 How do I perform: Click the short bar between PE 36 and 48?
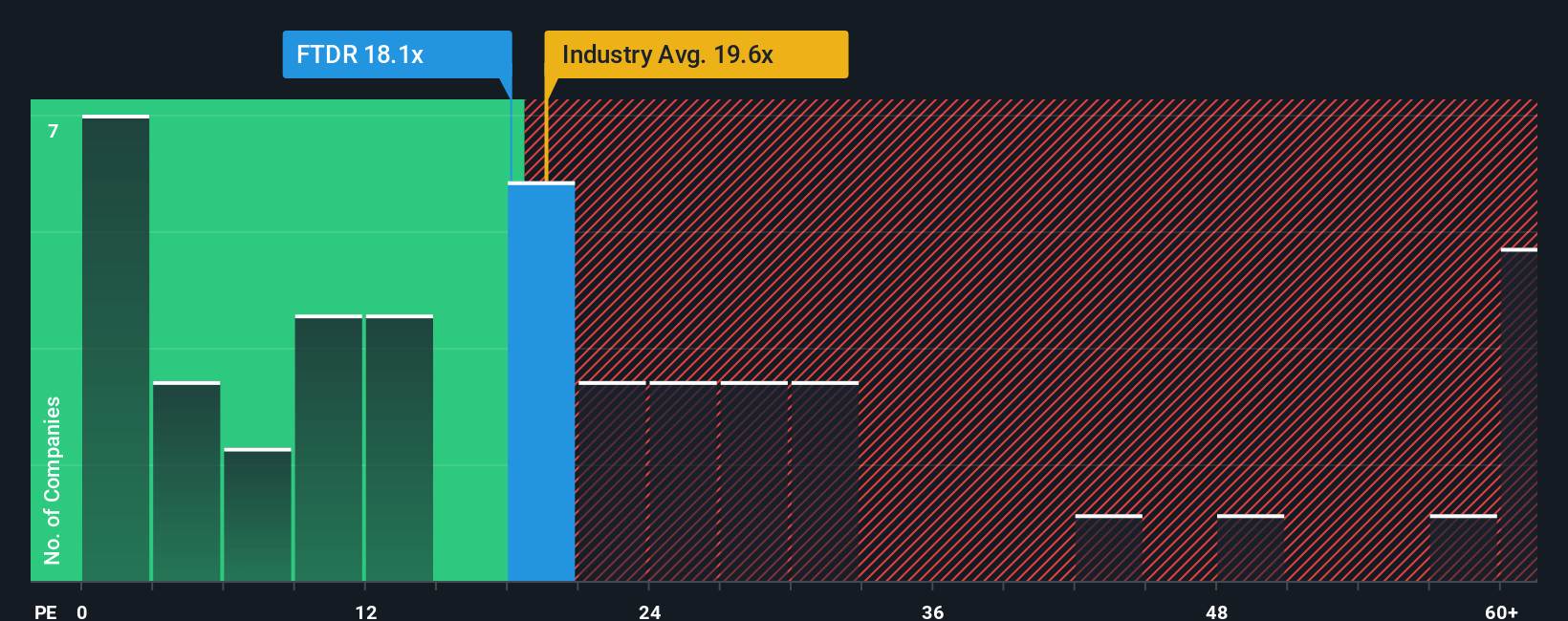click(1108, 547)
